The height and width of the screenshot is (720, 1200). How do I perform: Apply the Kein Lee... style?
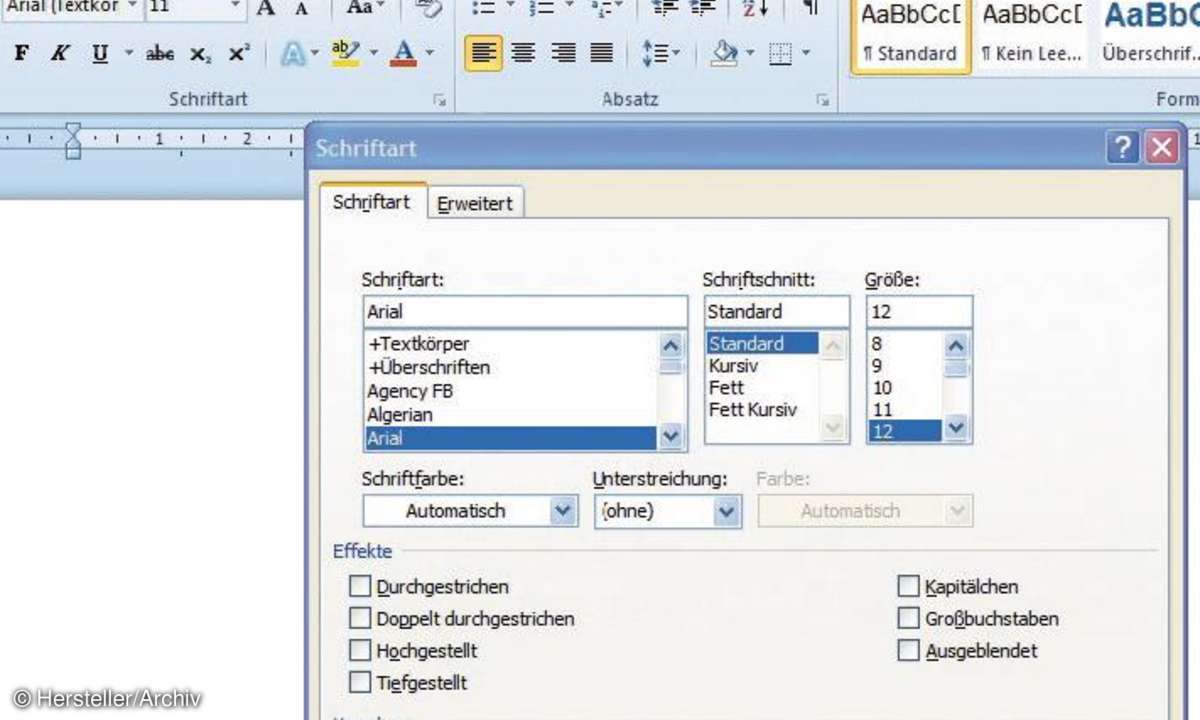(1032, 36)
